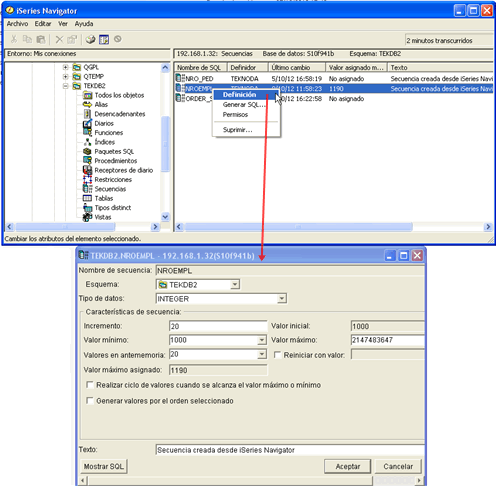Sort by Último cambio column header
496x486 pixels.
point(297,67)
